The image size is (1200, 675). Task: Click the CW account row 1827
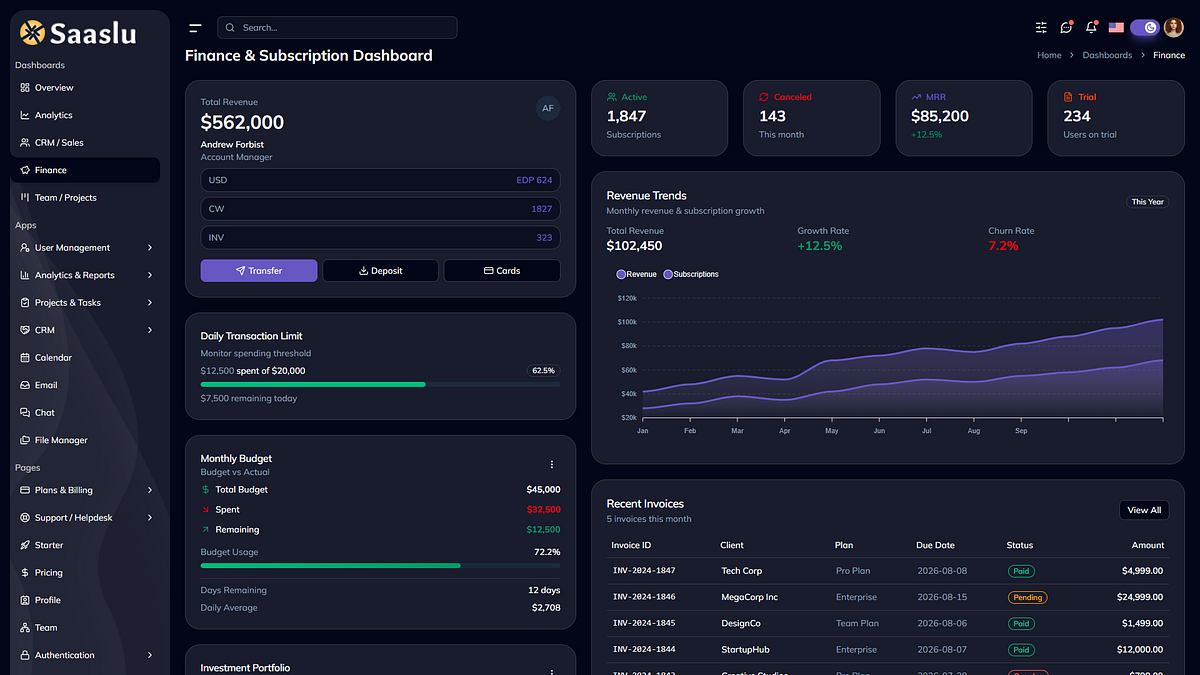pyautogui.click(x=380, y=209)
